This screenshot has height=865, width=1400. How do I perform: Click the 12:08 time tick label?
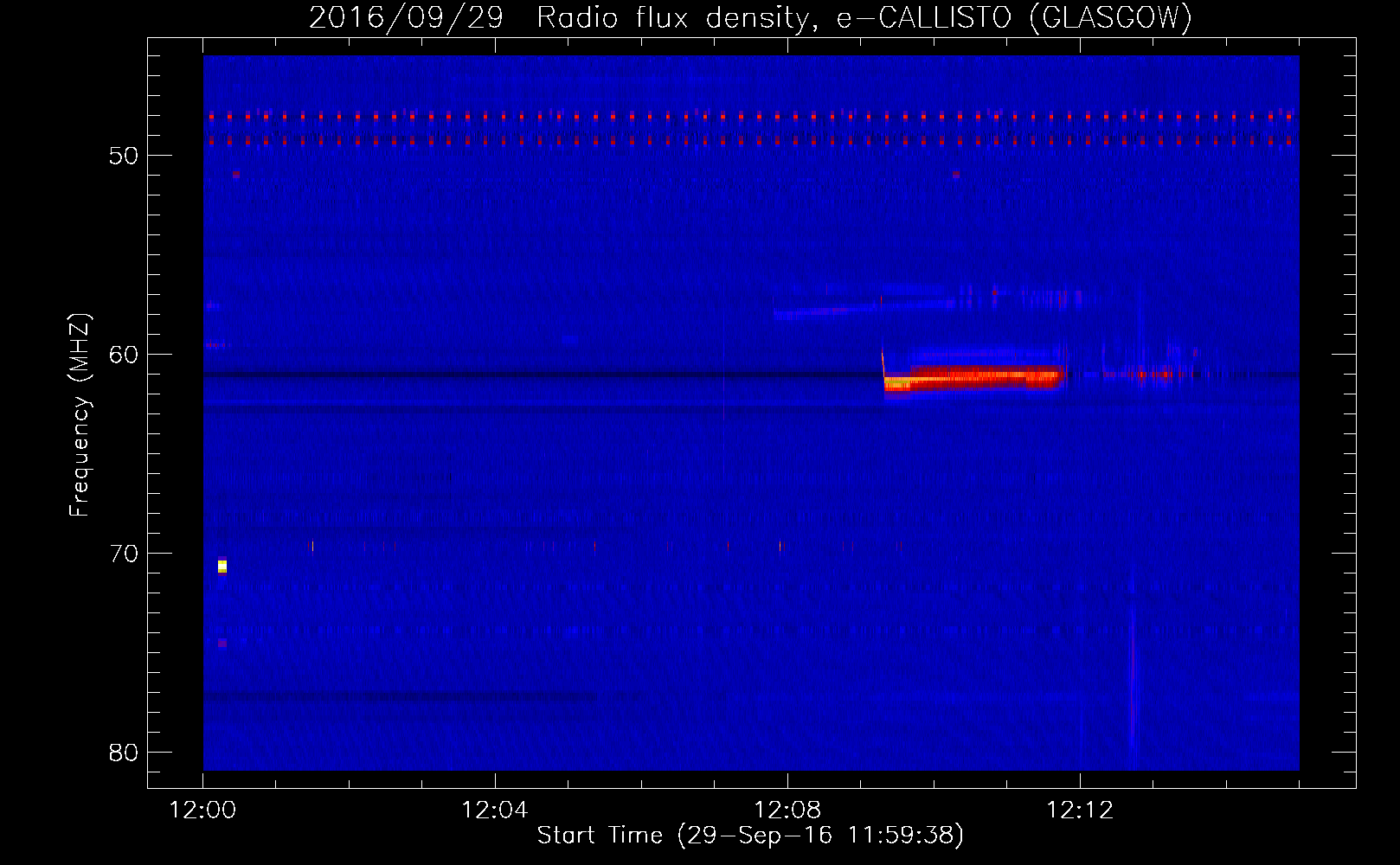pyautogui.click(x=787, y=811)
